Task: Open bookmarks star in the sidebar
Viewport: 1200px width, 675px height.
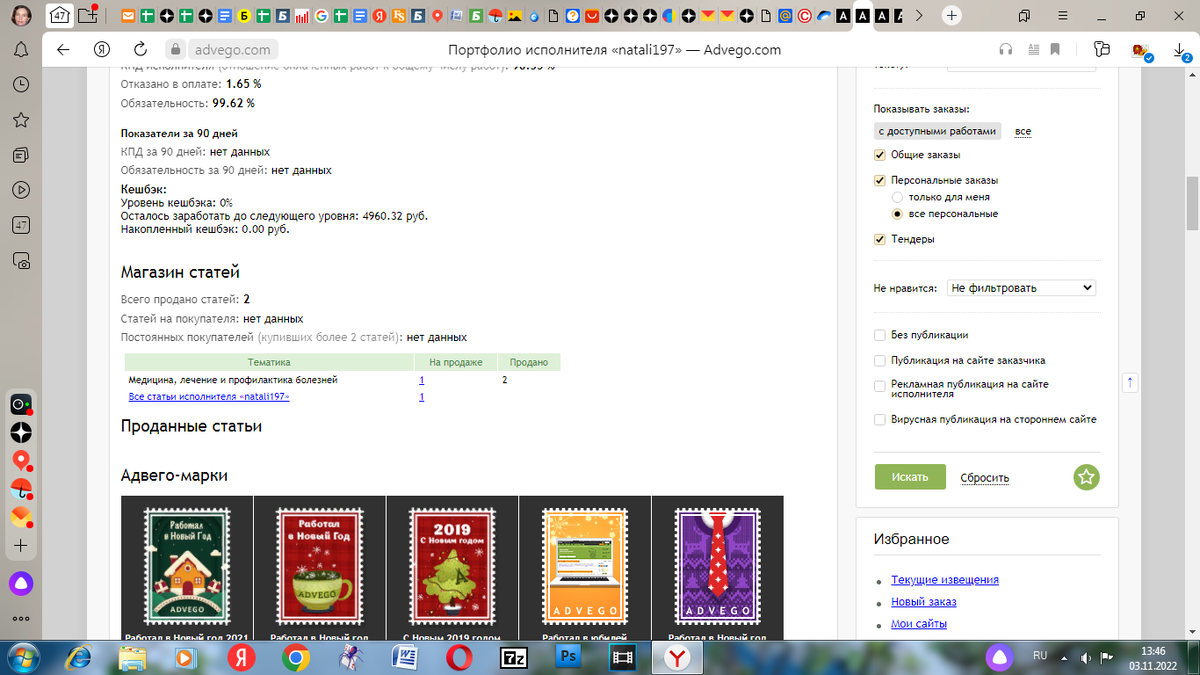Action: (x=21, y=120)
